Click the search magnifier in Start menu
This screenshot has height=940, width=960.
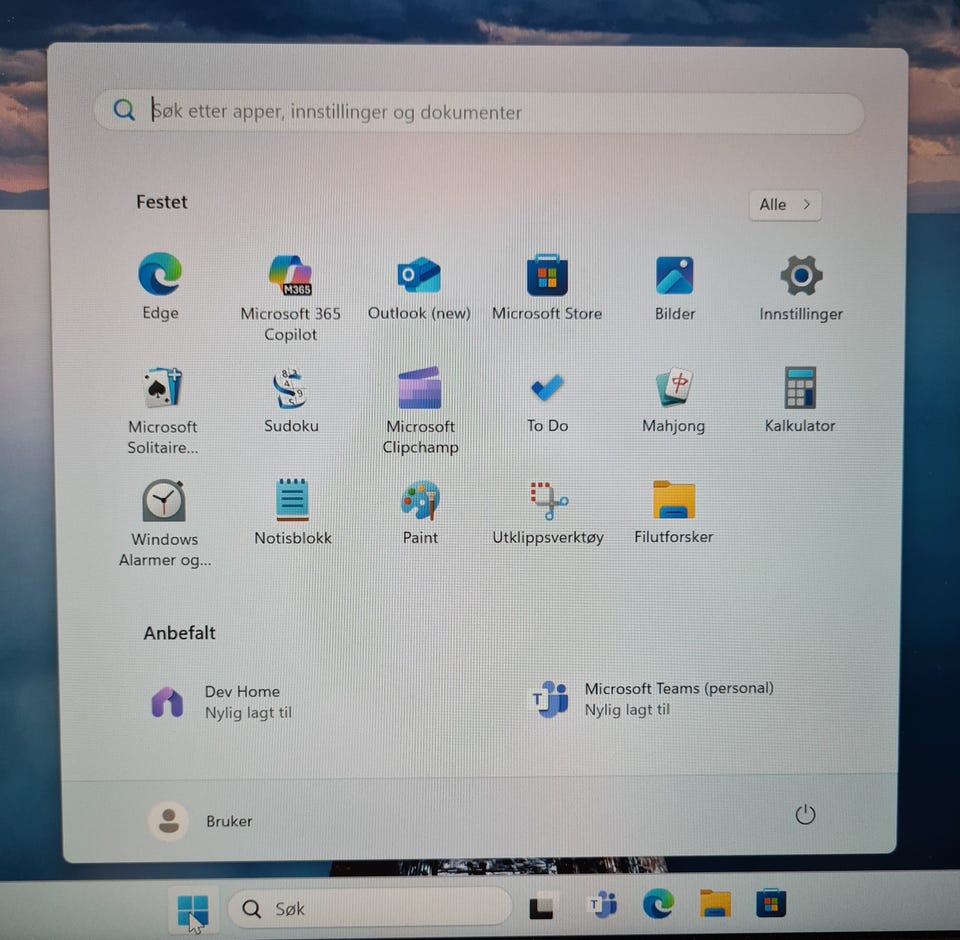[x=124, y=110]
